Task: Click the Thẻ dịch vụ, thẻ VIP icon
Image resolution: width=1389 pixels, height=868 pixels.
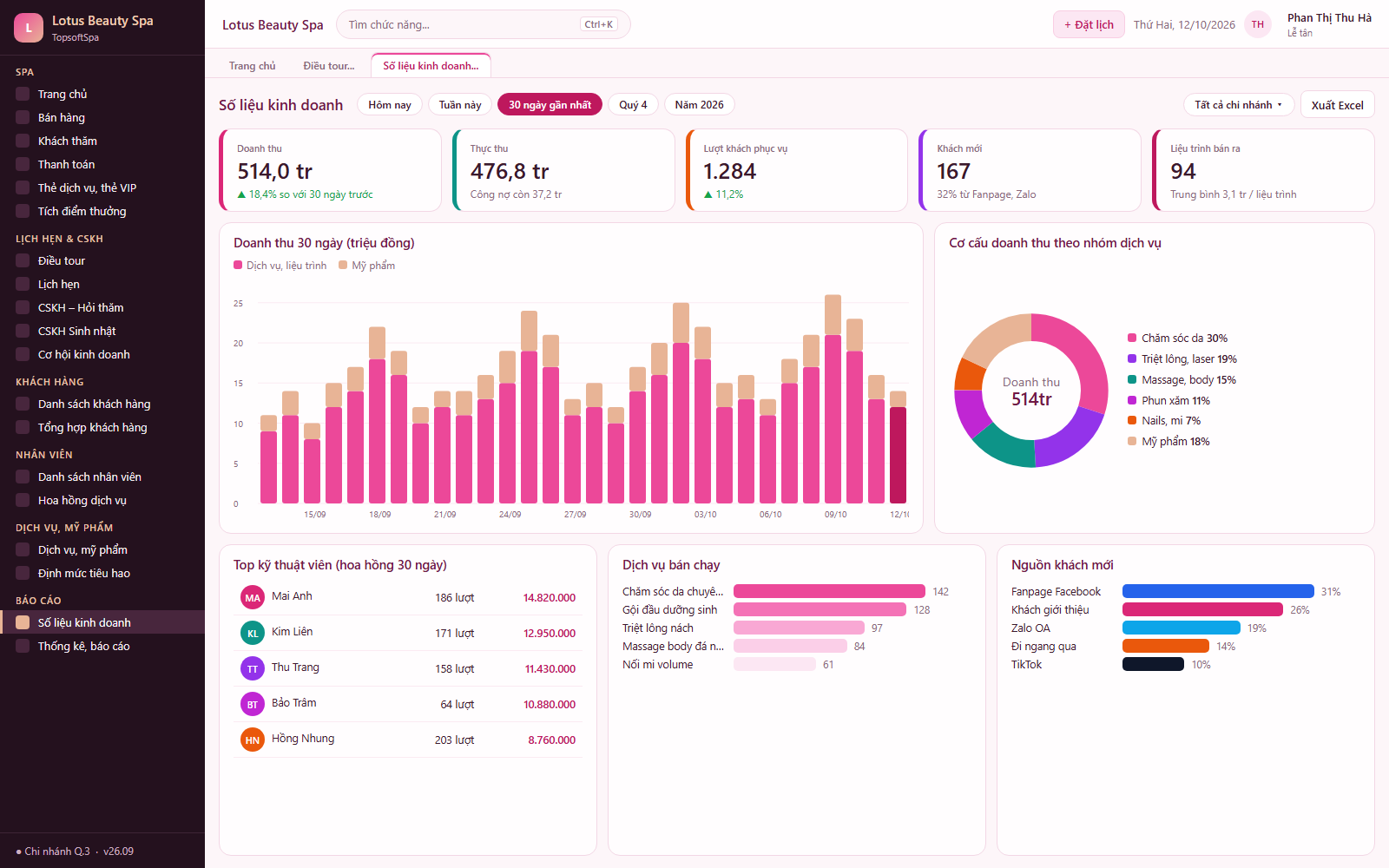Action: (x=23, y=187)
